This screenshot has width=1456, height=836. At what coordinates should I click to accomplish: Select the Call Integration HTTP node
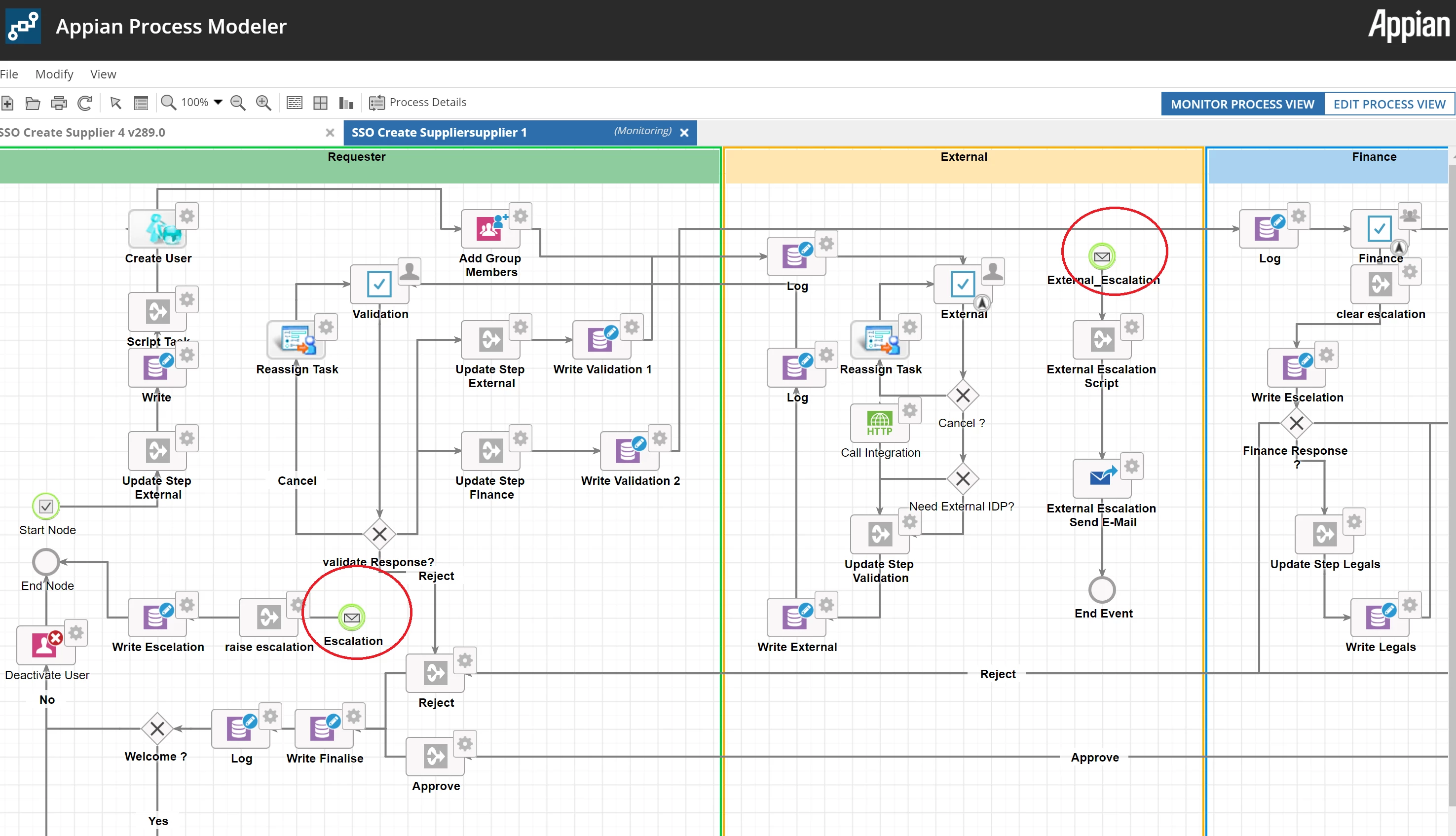tap(879, 423)
